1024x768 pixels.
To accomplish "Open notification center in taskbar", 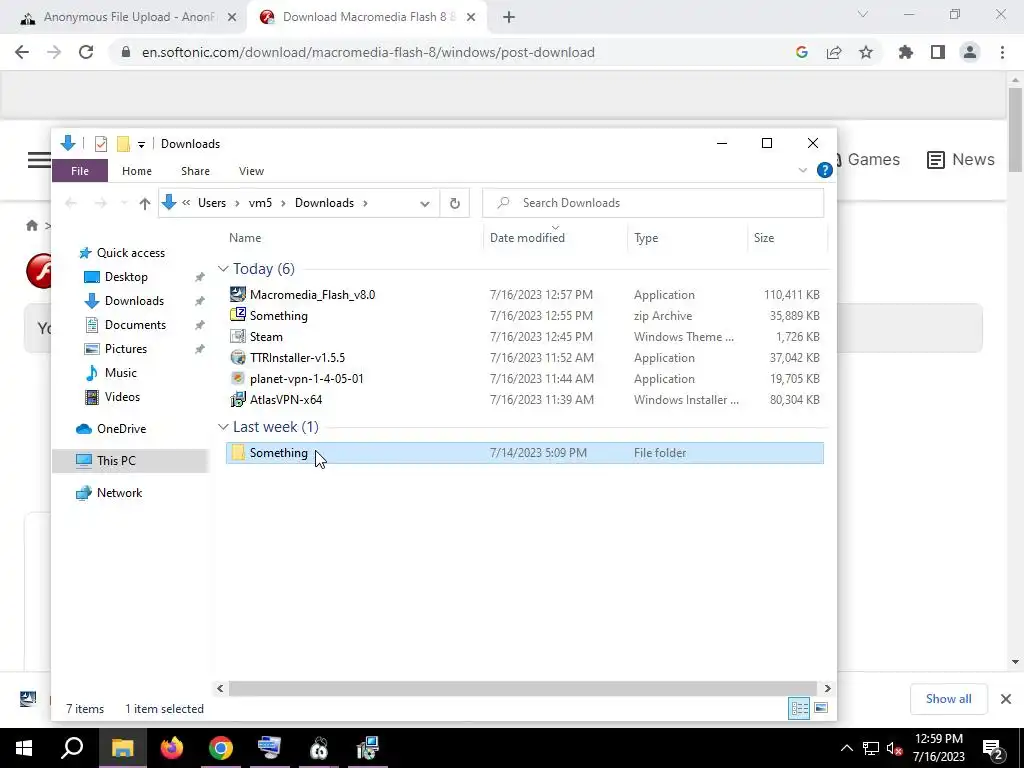I will click(992, 748).
